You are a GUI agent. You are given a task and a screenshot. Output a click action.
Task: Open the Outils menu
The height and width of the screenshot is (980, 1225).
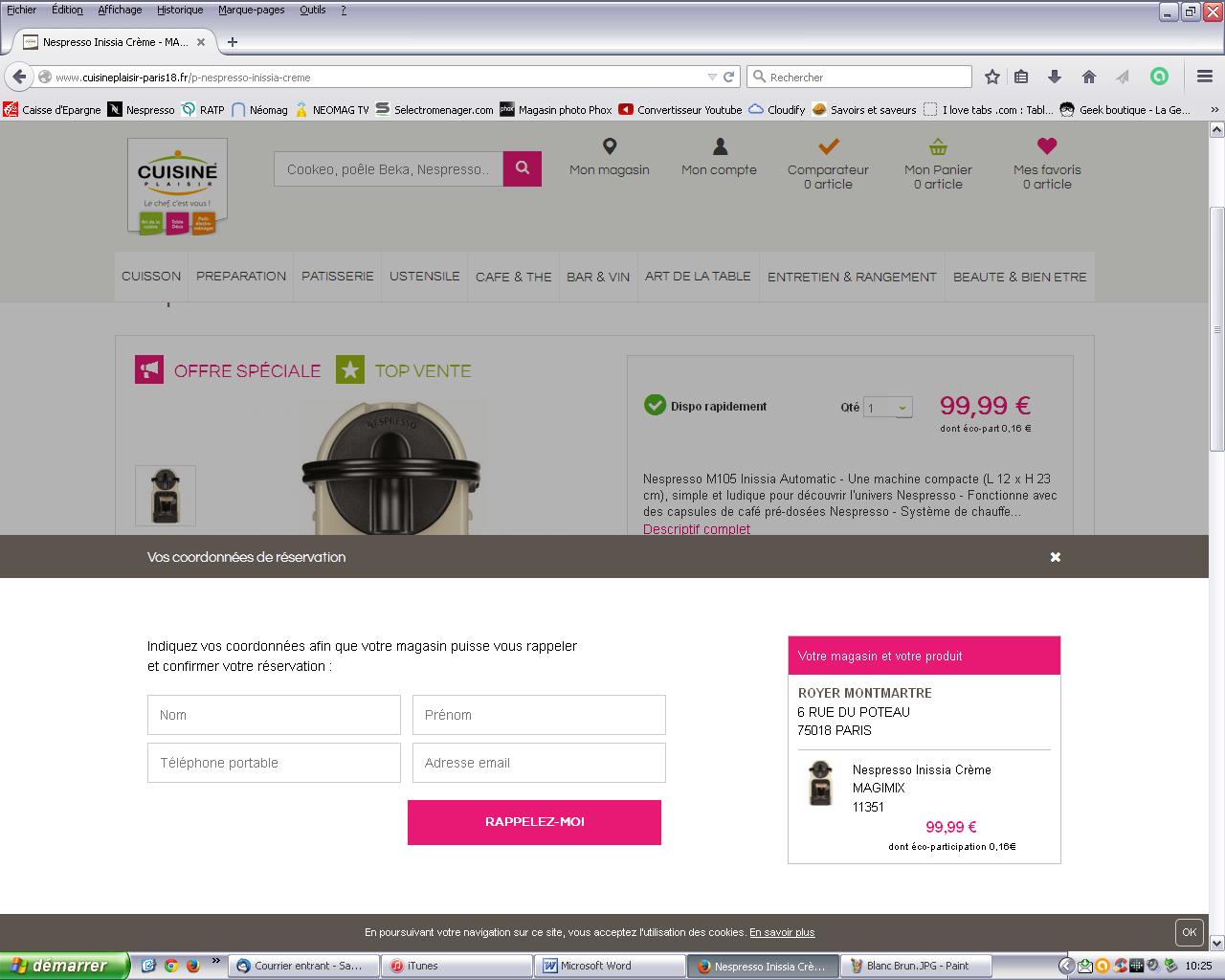point(313,10)
